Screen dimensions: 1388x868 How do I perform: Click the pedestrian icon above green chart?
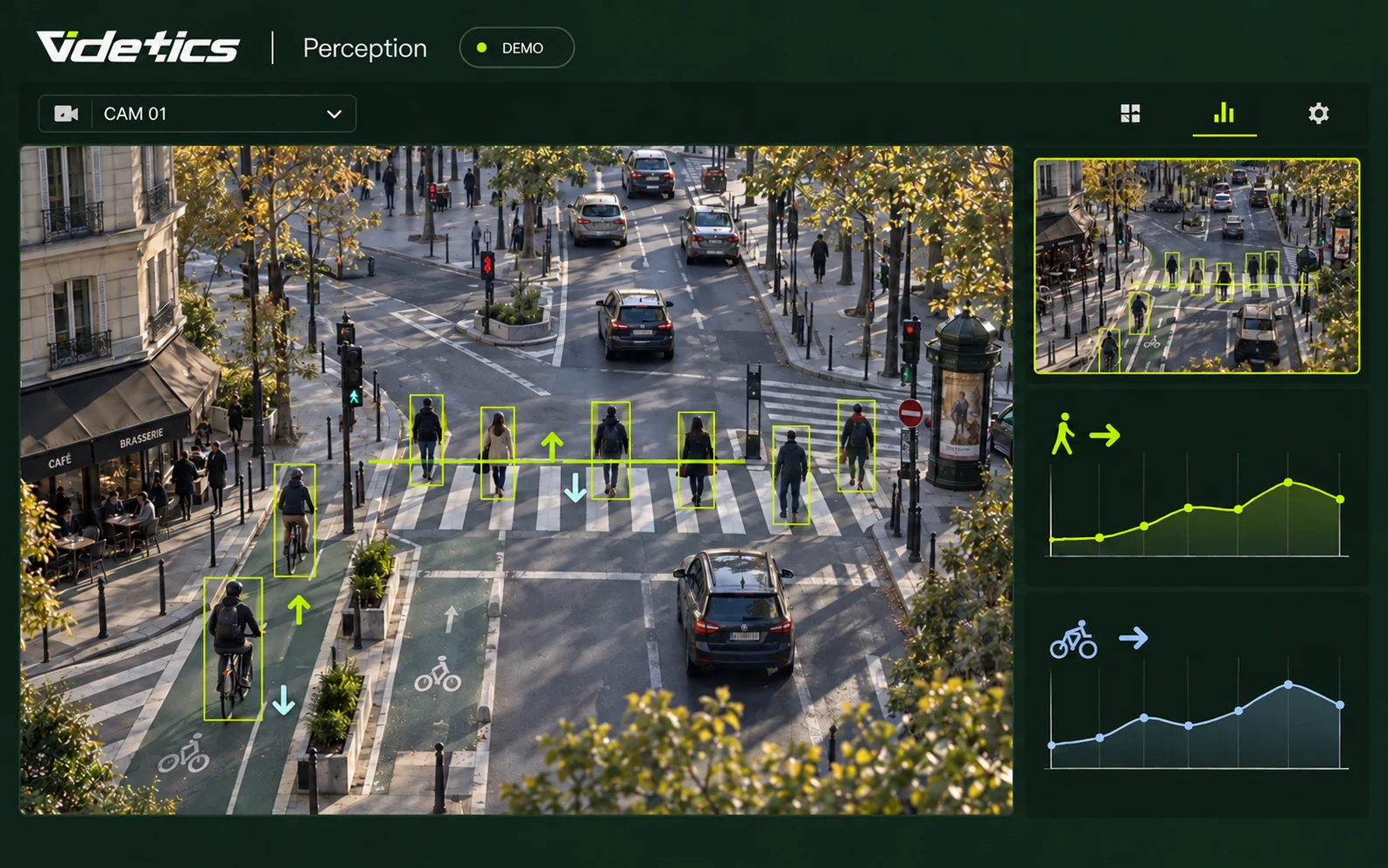click(1063, 434)
